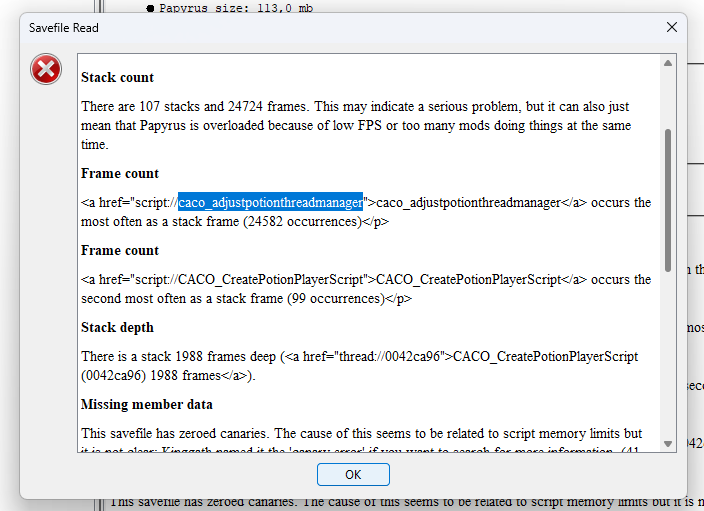The height and width of the screenshot is (511, 704).
Task: Click the 'Missing member data' heading
Action: click(x=147, y=404)
